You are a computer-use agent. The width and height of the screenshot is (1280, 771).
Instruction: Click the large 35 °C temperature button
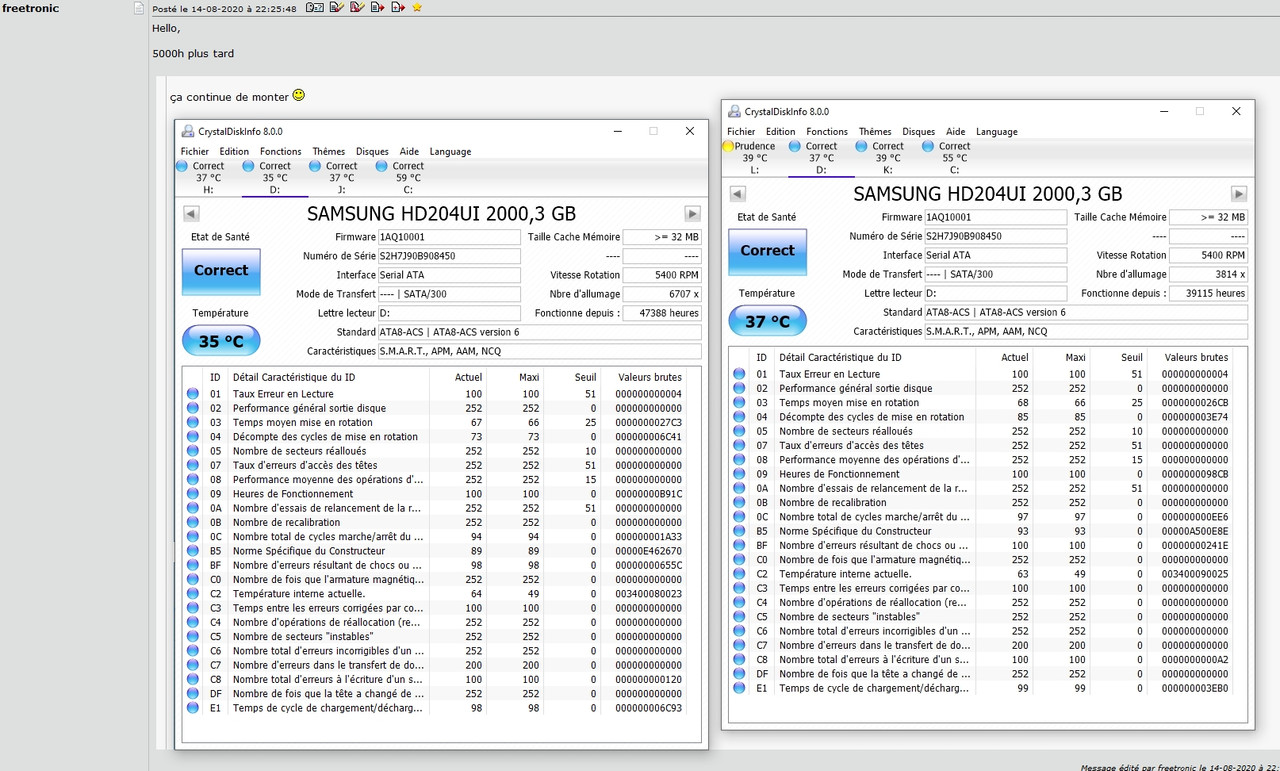221,341
